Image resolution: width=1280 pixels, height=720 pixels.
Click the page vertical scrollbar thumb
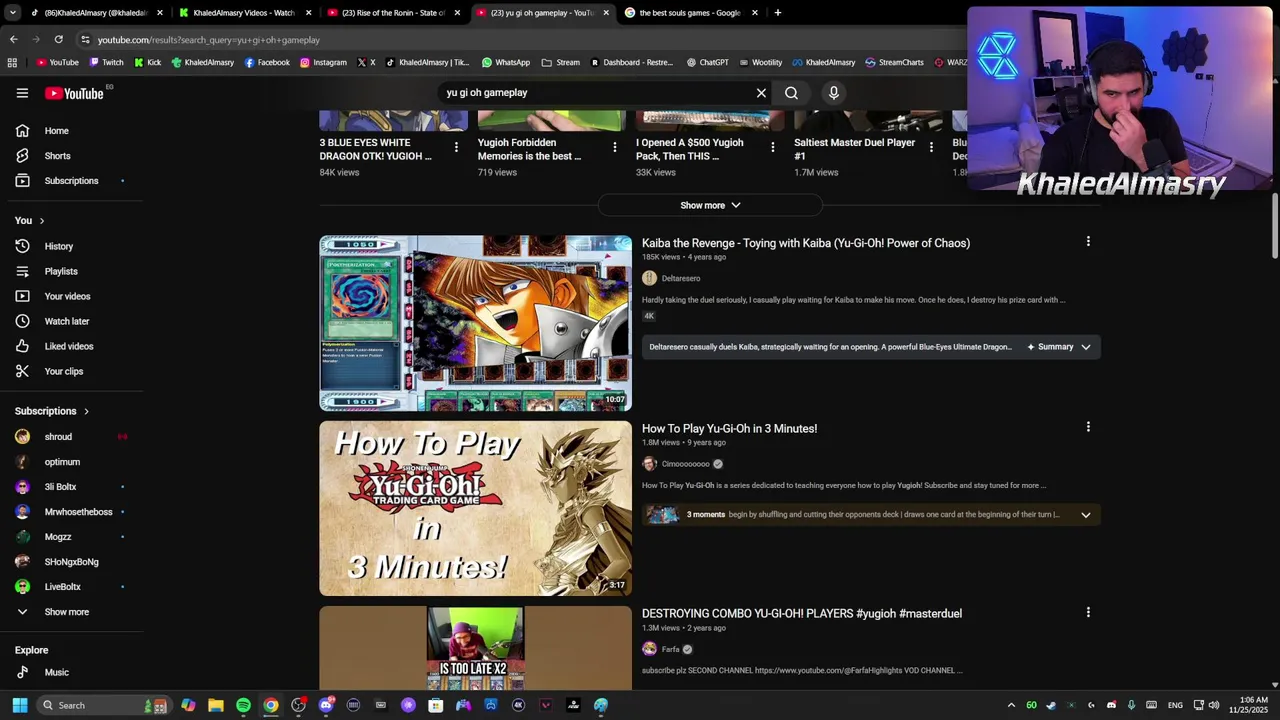[1274, 226]
